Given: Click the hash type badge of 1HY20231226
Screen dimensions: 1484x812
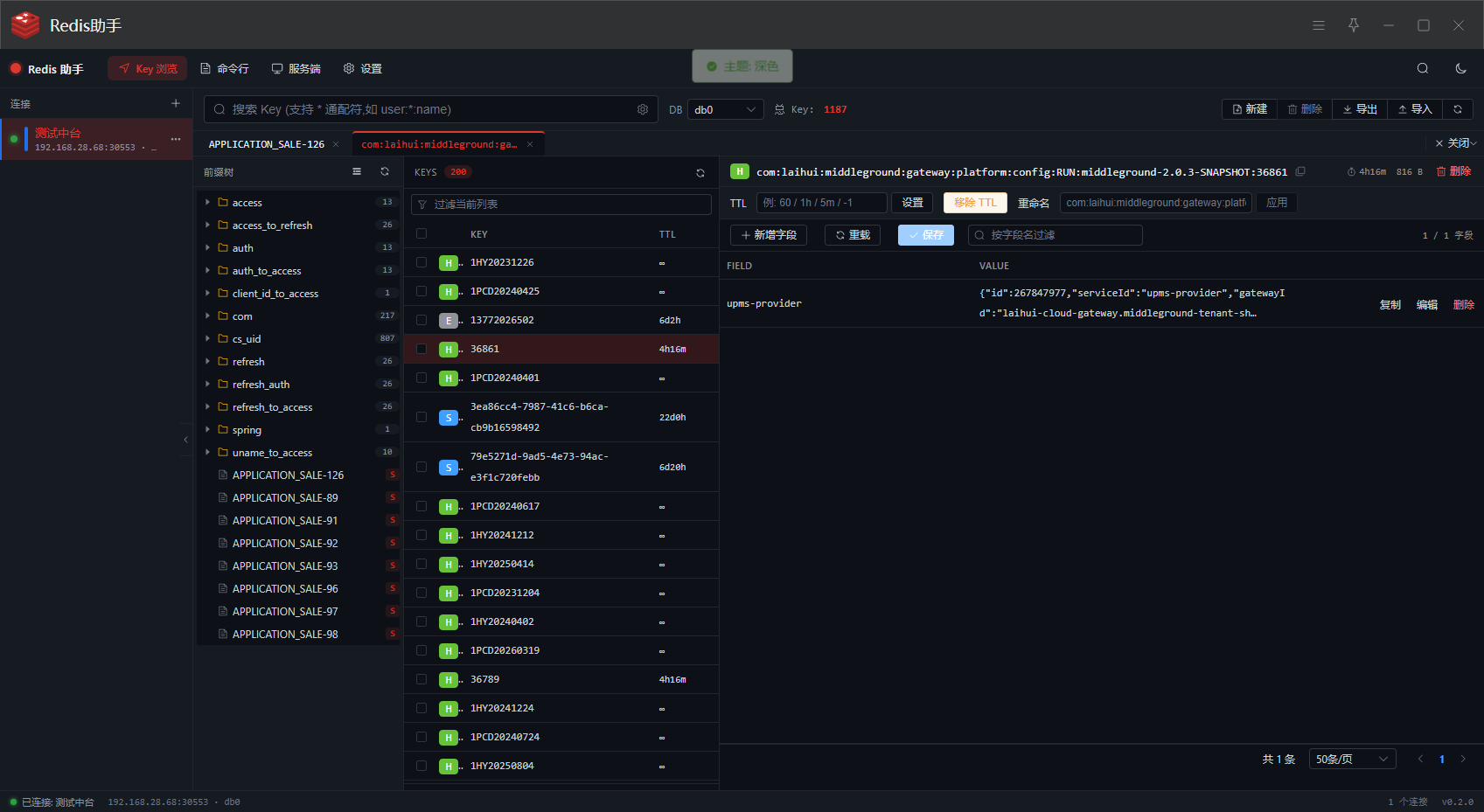Looking at the screenshot, I should 449,263.
